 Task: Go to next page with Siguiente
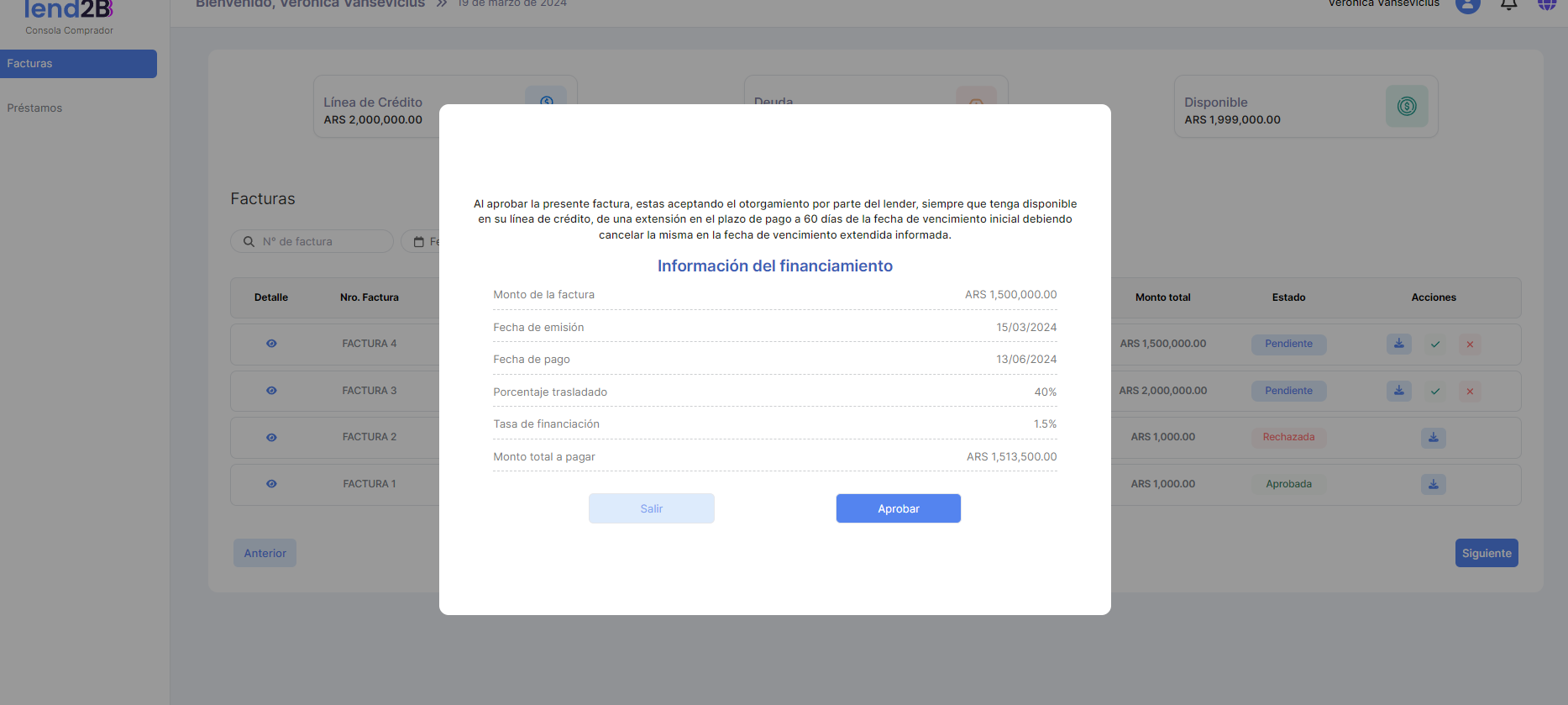[x=1486, y=553]
